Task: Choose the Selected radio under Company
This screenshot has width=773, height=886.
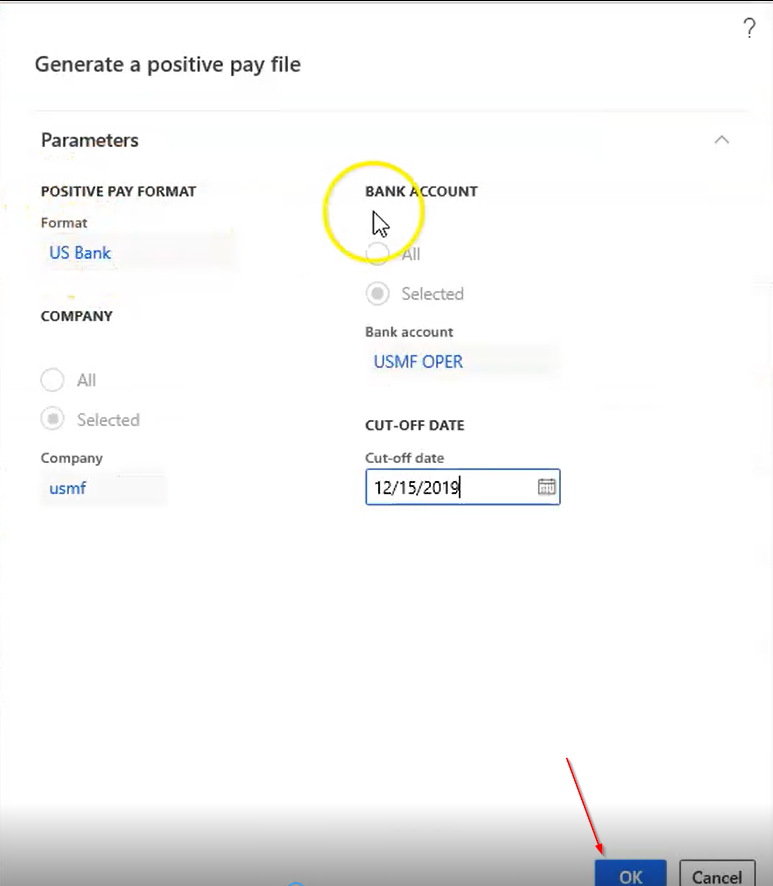Action: [x=52, y=420]
